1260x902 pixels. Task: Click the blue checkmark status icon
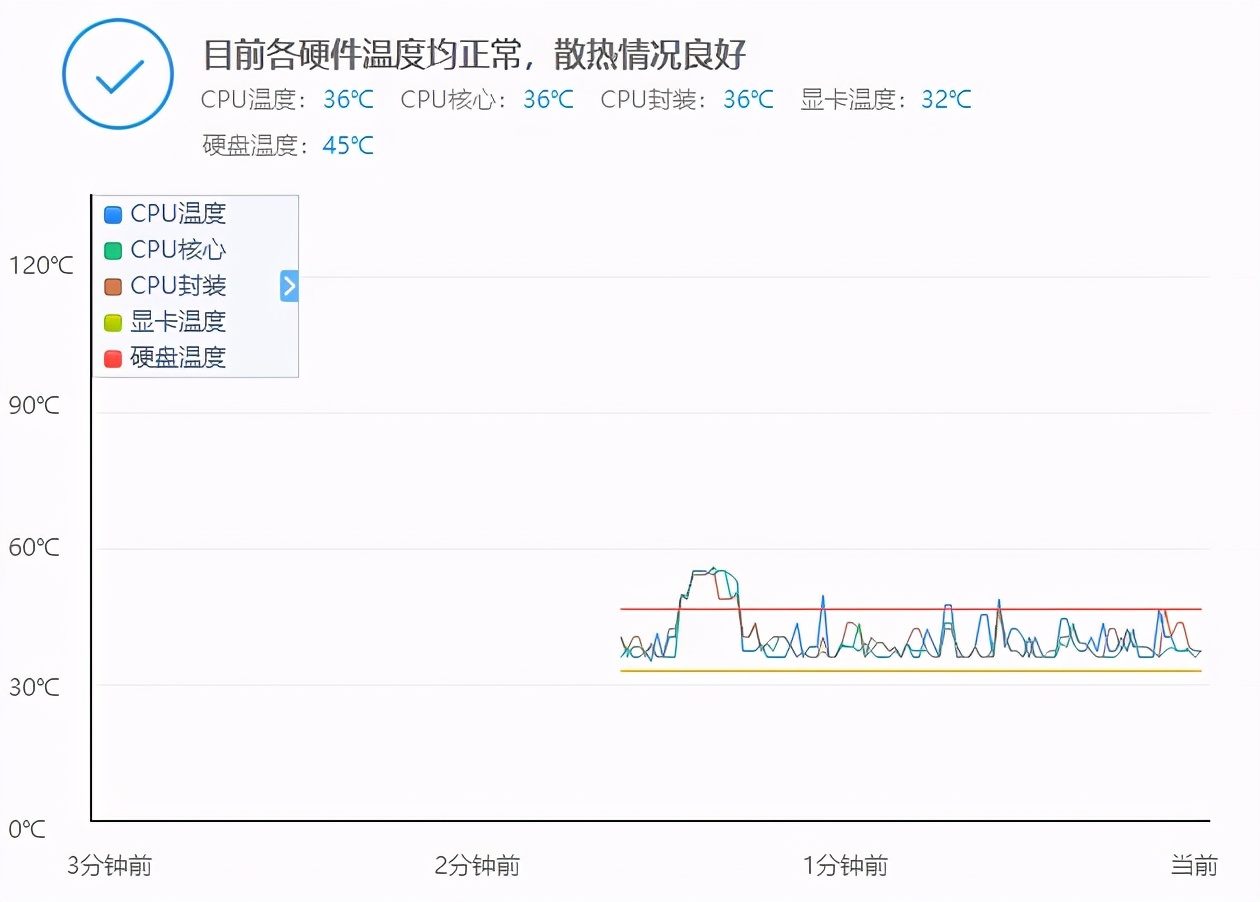[117, 73]
